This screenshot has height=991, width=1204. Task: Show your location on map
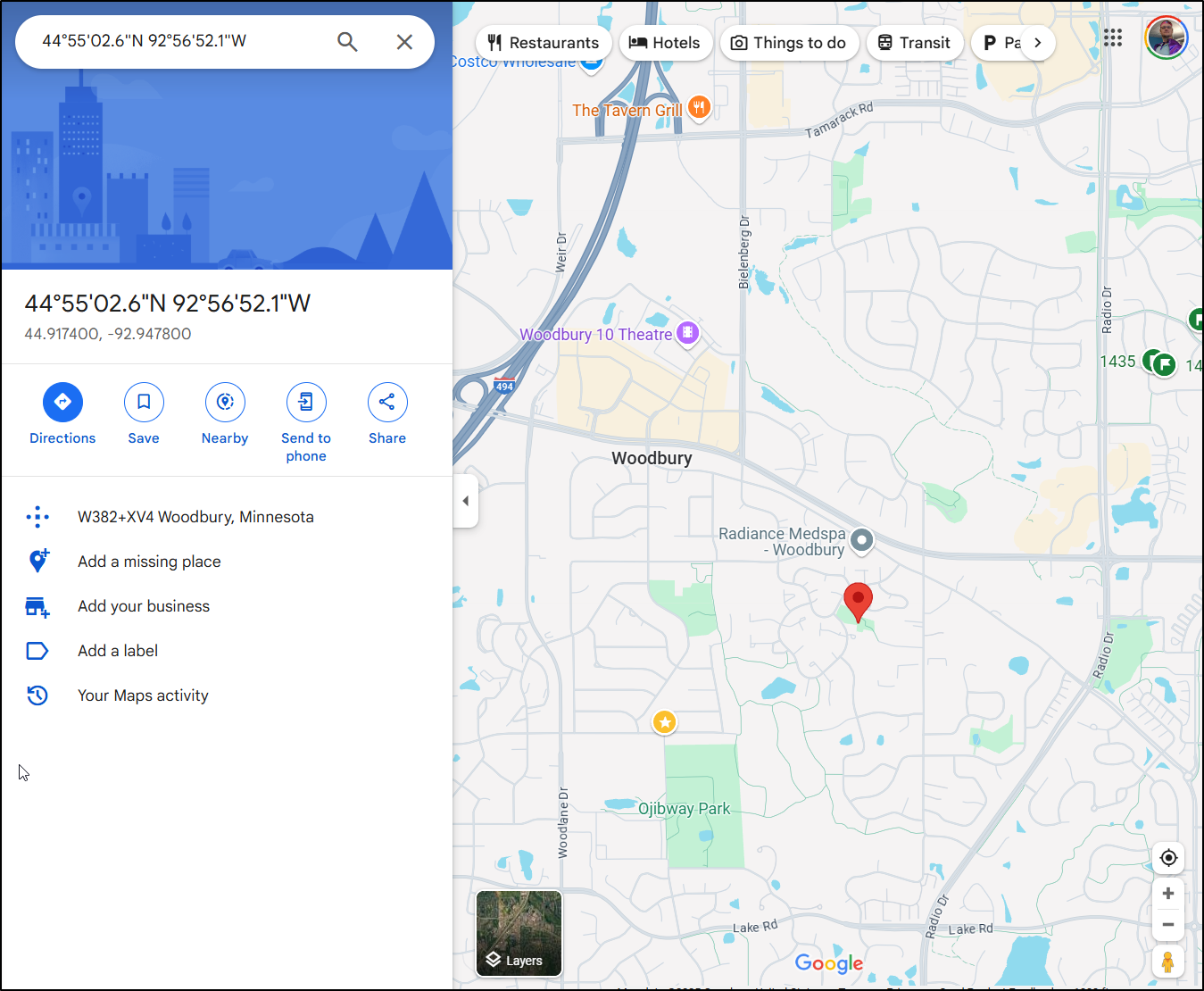1168,858
